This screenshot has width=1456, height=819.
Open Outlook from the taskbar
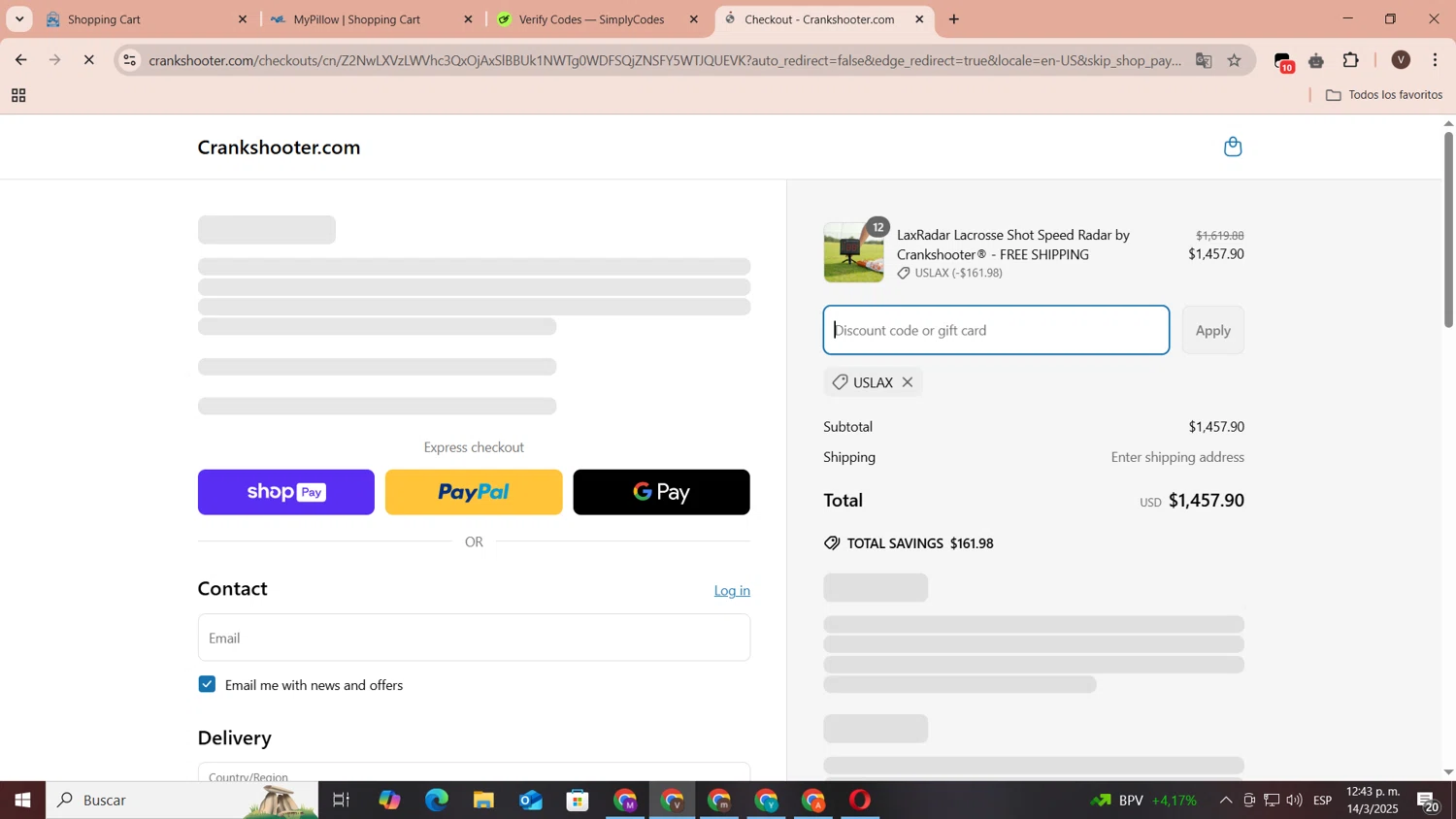coord(531,801)
